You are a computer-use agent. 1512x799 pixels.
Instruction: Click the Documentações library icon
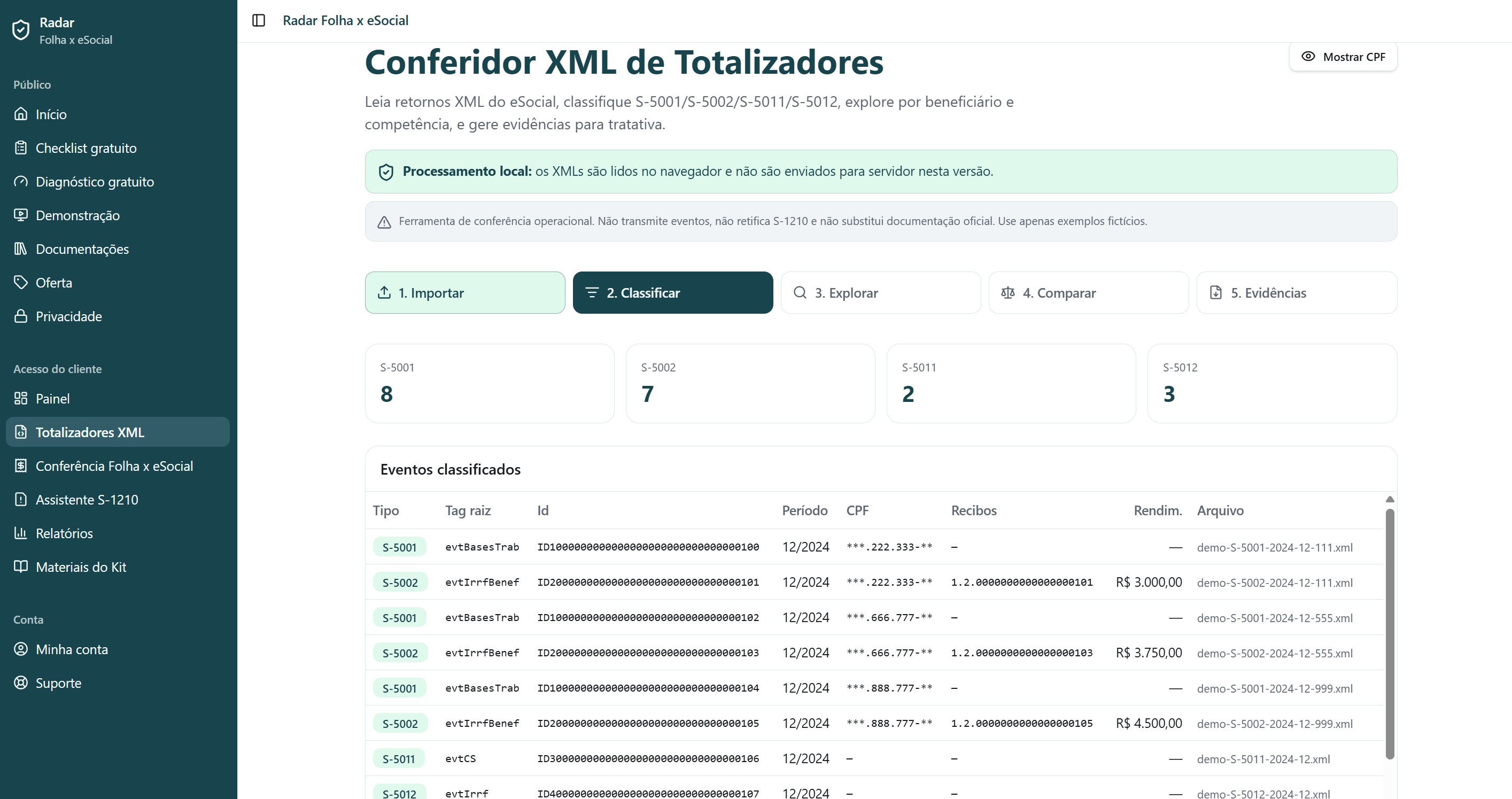[21, 249]
